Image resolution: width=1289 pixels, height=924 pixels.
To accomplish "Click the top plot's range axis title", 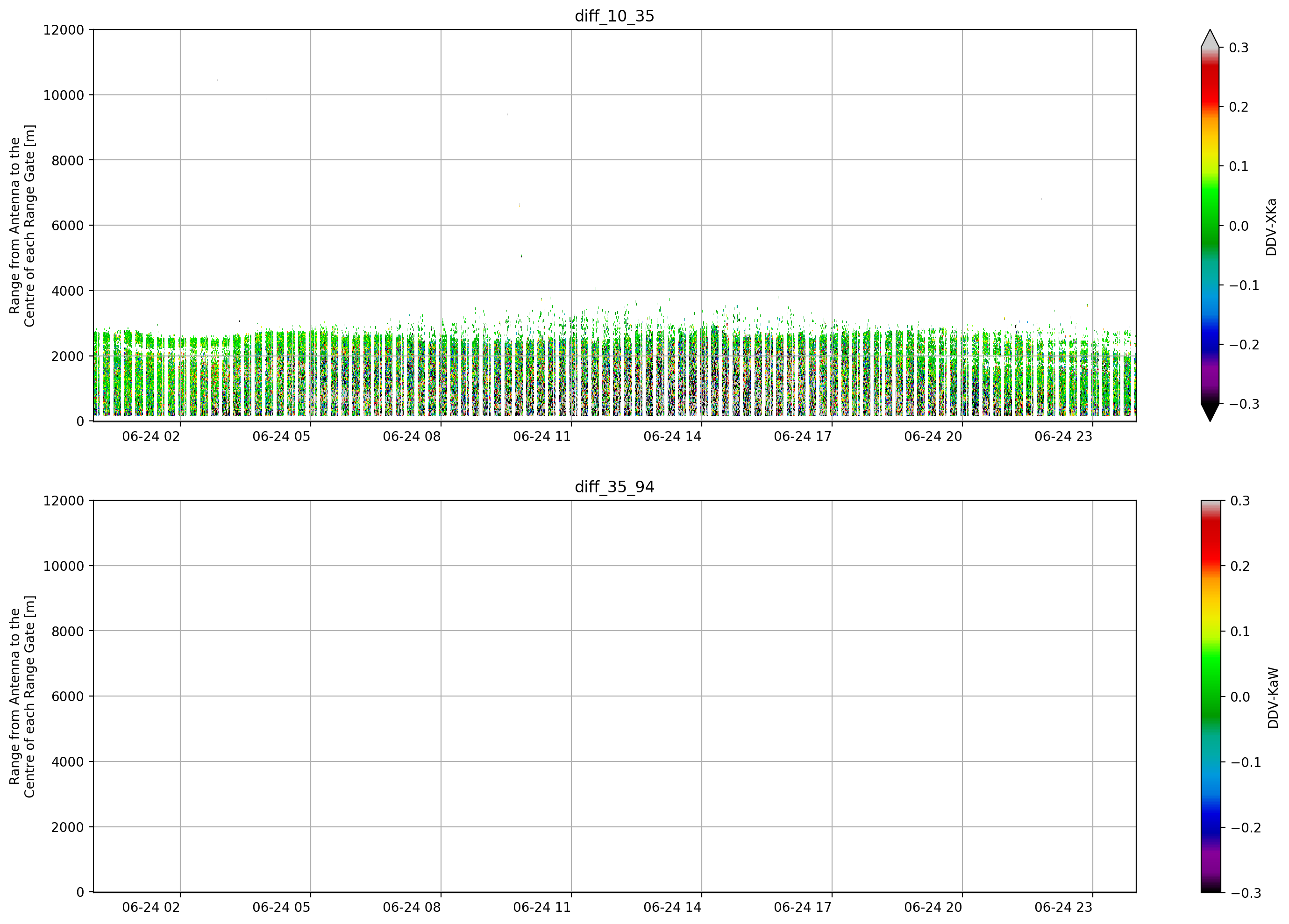I will tap(22, 226).
